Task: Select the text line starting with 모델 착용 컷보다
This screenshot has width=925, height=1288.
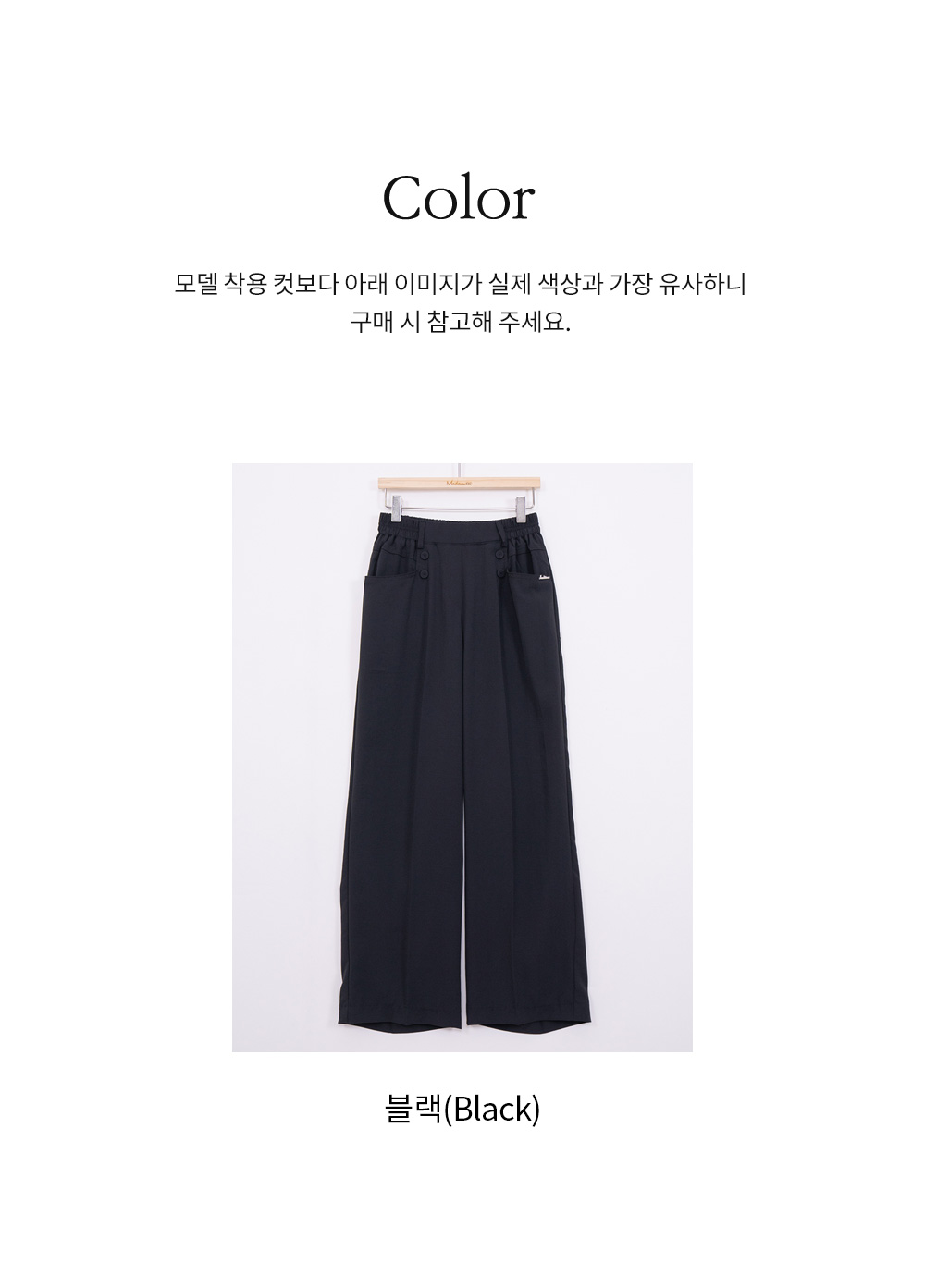Action: coord(460,284)
